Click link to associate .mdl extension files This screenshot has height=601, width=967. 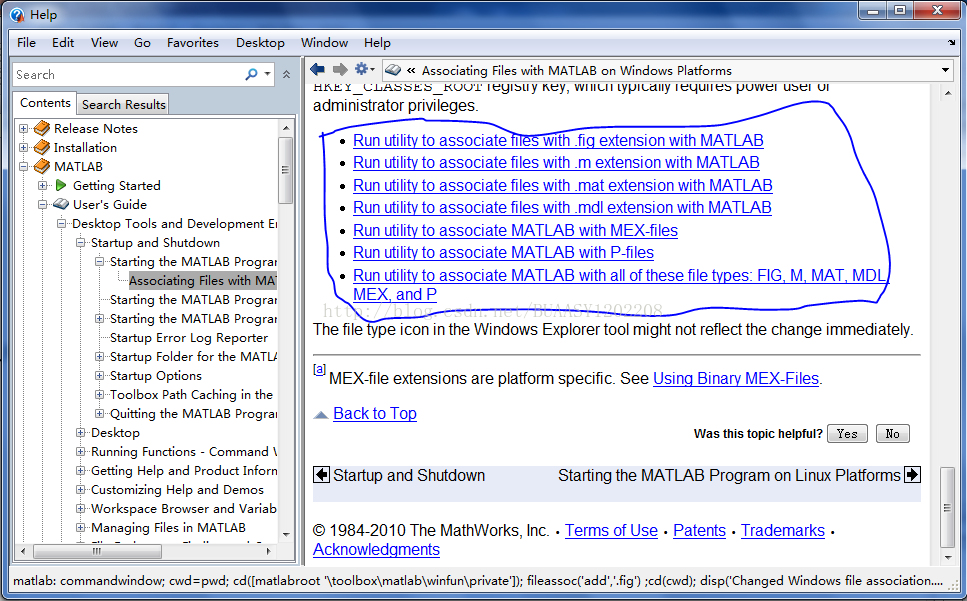562,208
